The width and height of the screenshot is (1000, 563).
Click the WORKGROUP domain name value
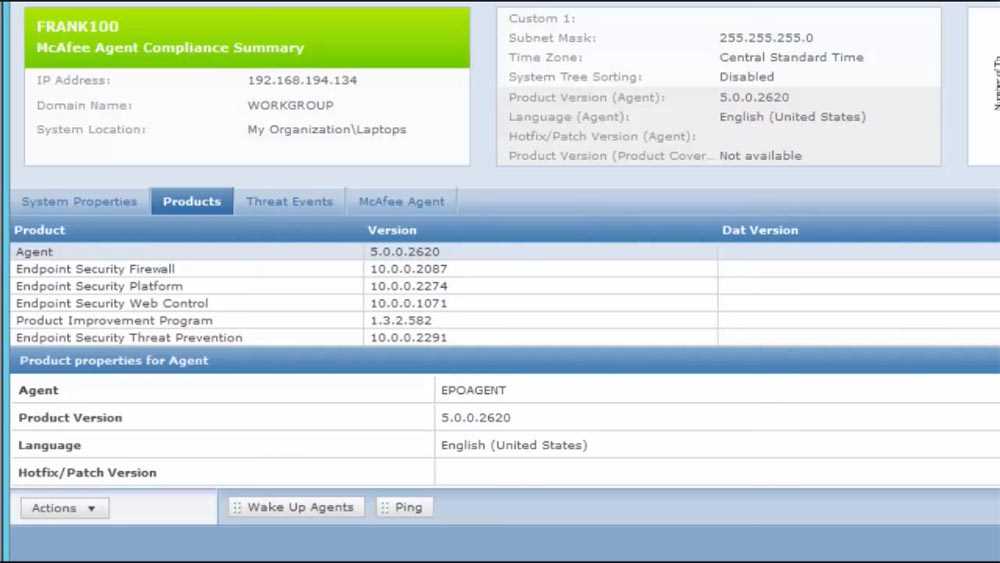(290, 105)
